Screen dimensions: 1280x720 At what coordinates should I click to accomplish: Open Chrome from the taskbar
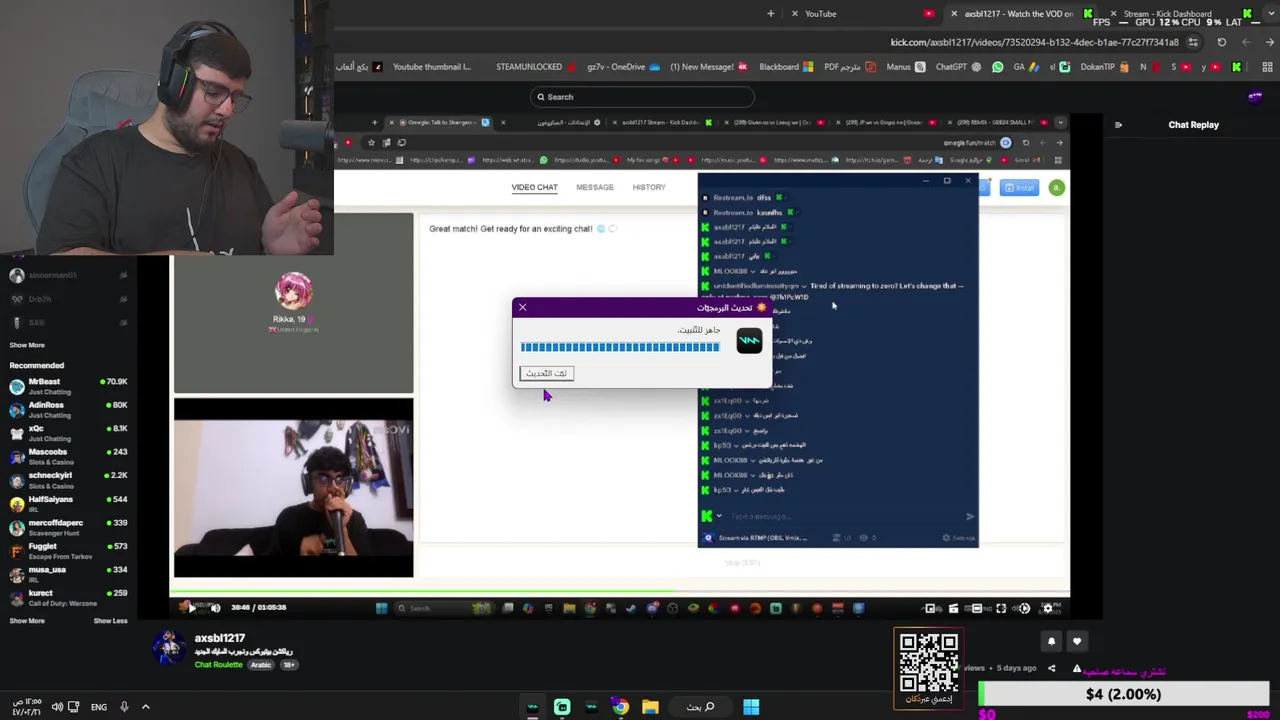[x=620, y=707]
